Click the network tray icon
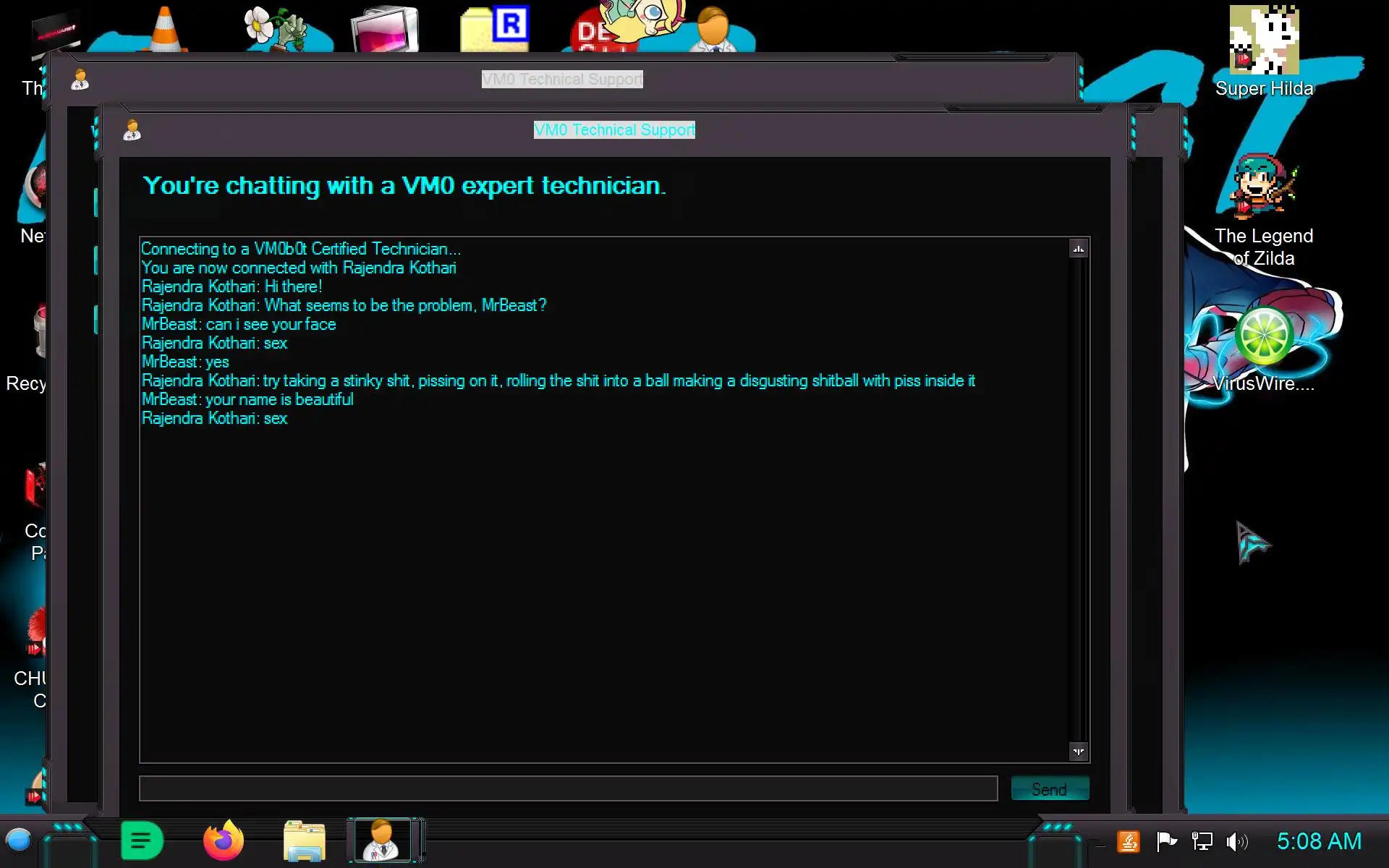The width and height of the screenshot is (1389, 868). coord(1202,841)
